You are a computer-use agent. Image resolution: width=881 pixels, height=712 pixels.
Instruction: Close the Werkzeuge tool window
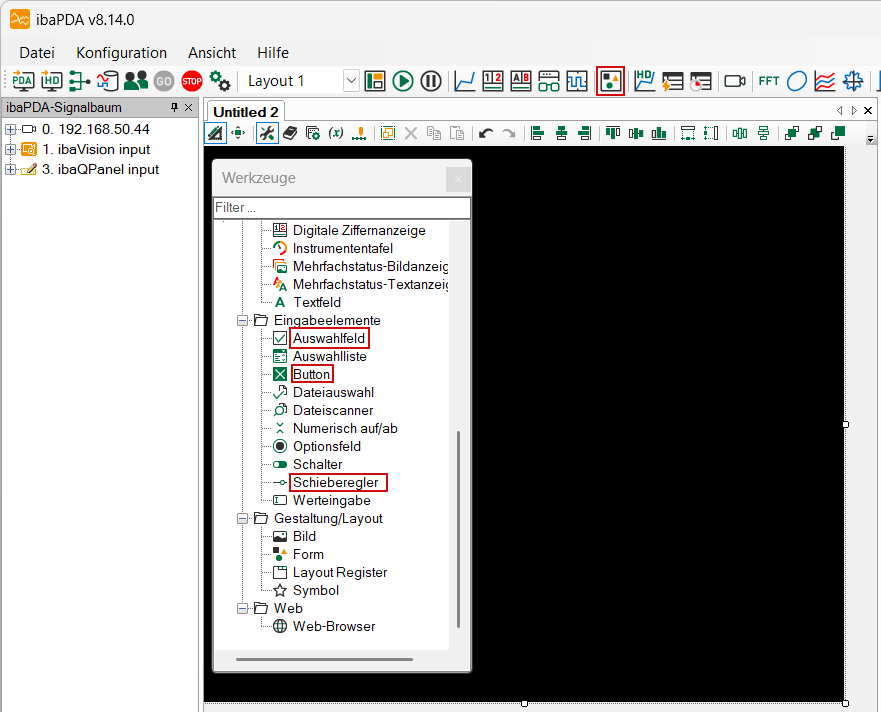click(x=458, y=179)
